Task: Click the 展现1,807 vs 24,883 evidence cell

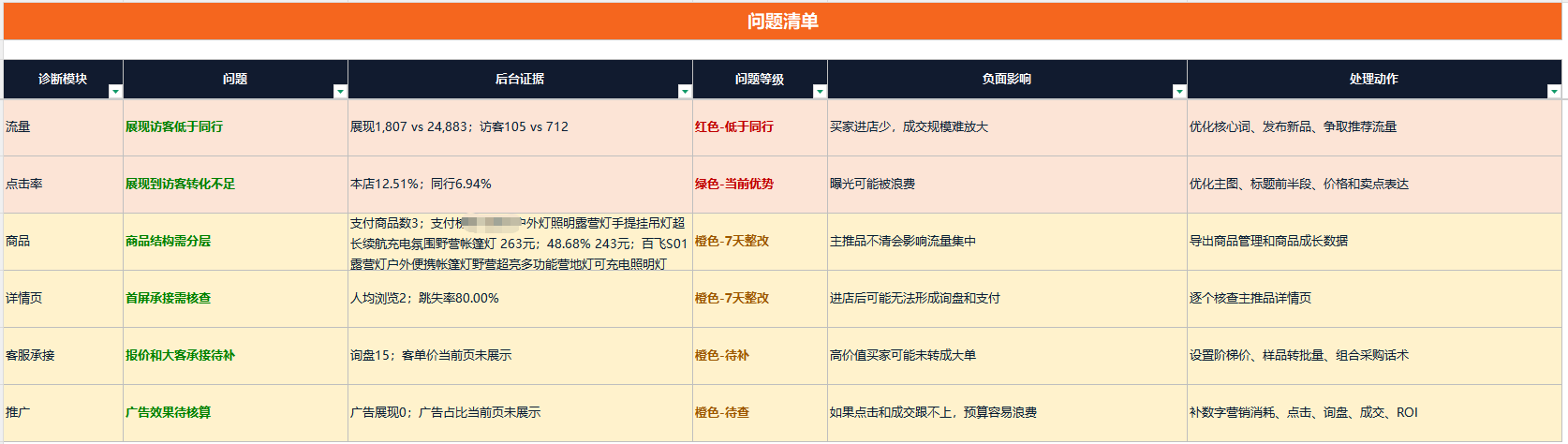Action: pyautogui.click(x=520, y=127)
